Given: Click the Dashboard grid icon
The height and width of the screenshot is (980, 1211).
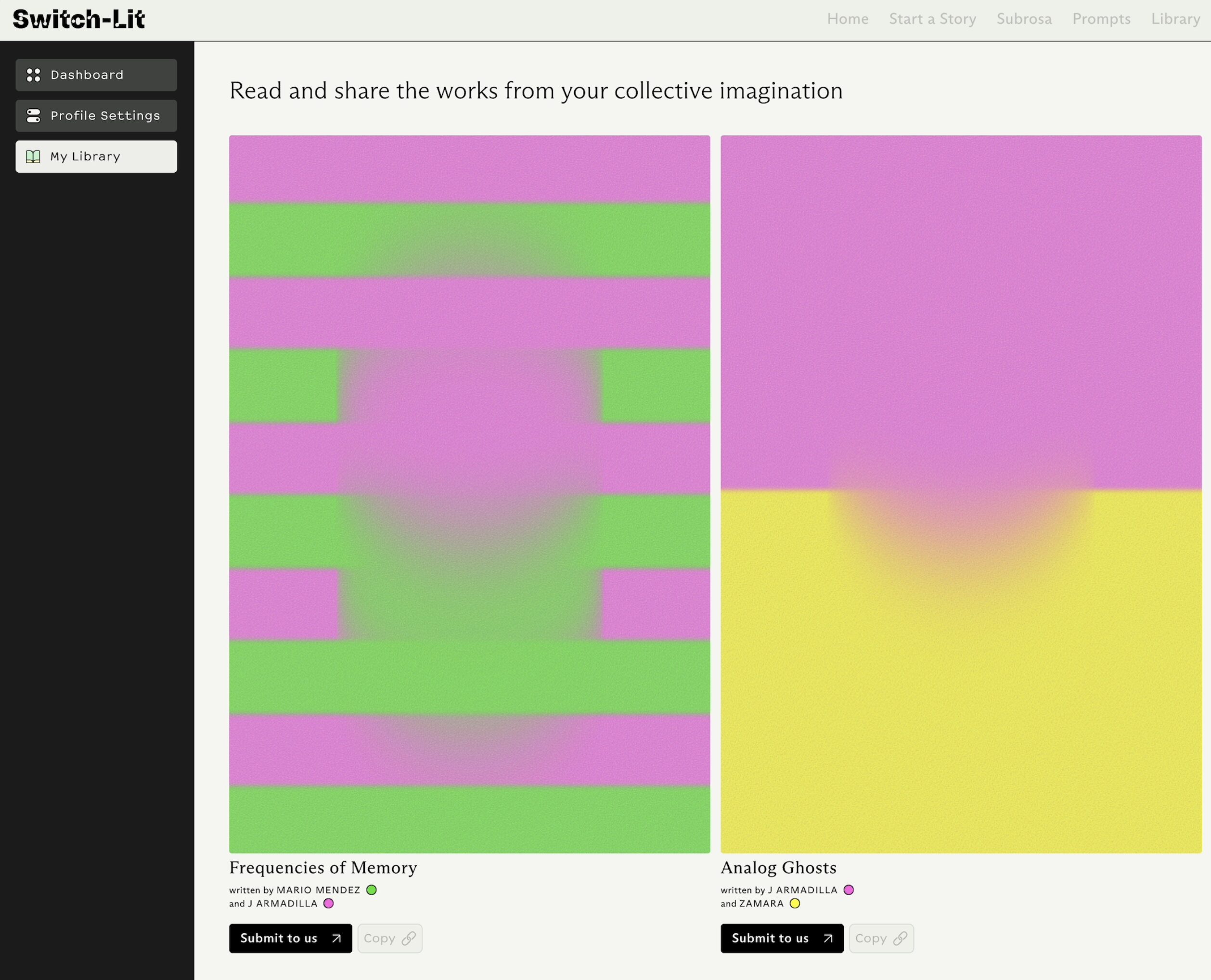Looking at the screenshot, I should (x=33, y=75).
